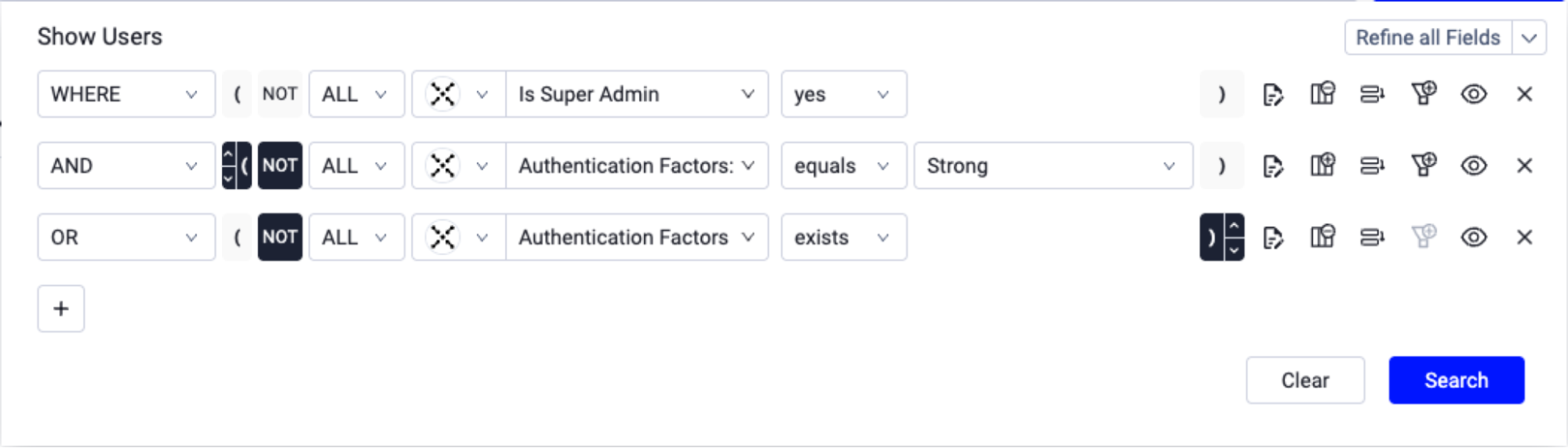1568x448 pixels.
Task: Click the duplicate row icon on the exists row
Action: [x=1372, y=237]
